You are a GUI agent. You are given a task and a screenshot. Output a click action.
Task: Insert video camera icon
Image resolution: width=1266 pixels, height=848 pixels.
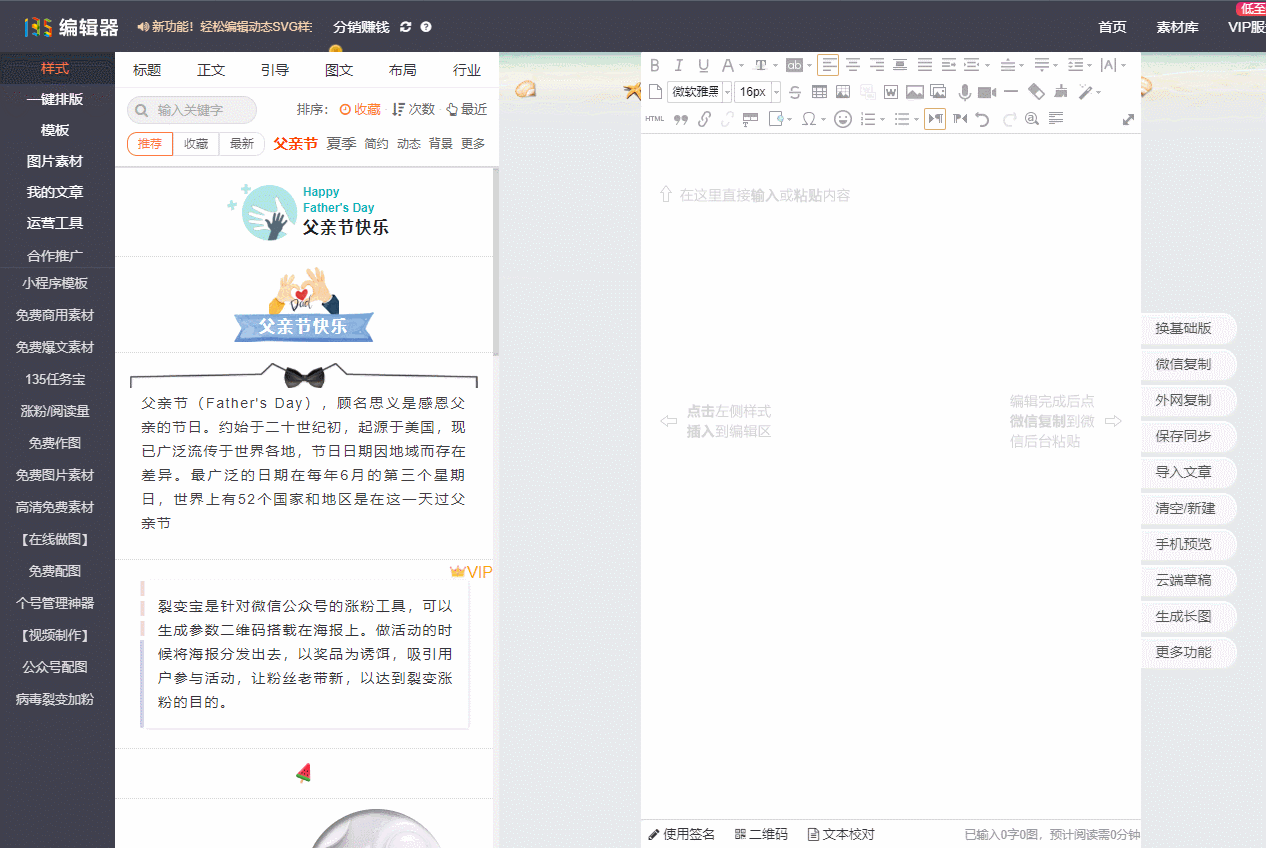[x=987, y=92]
